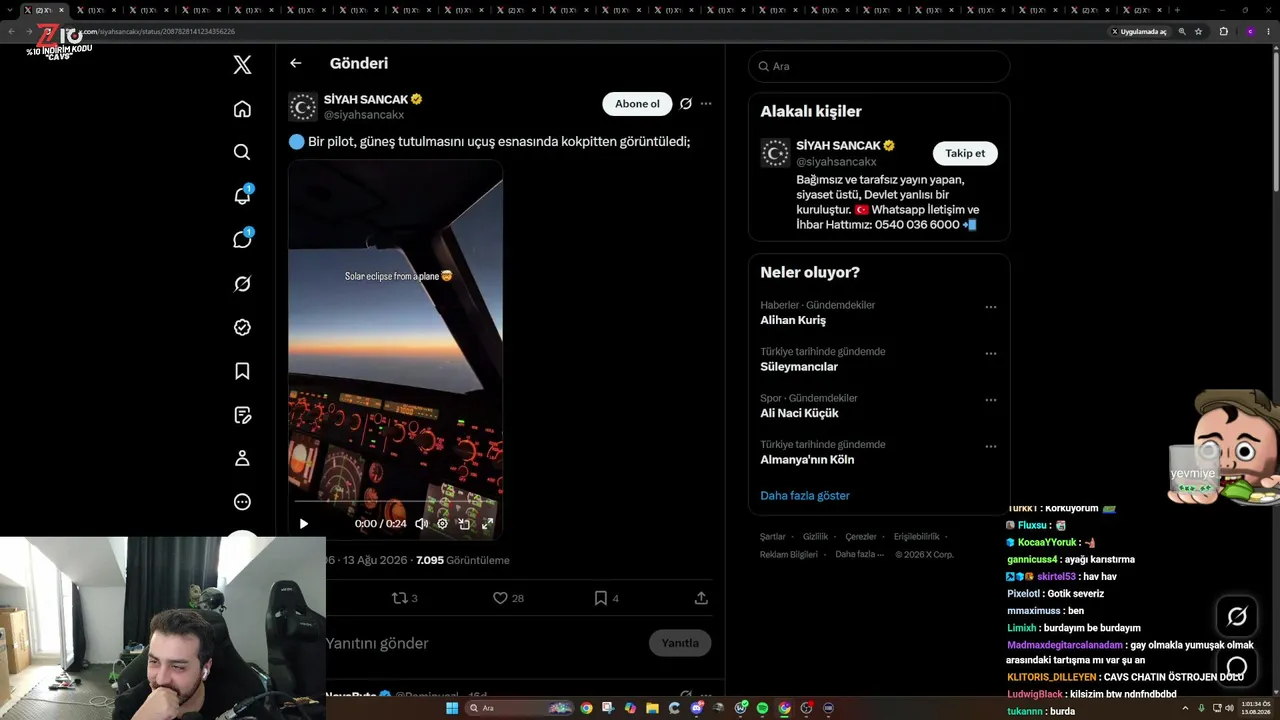Toggle picture-in-picture on the video
Screen dimensions: 1280x720
464,523
